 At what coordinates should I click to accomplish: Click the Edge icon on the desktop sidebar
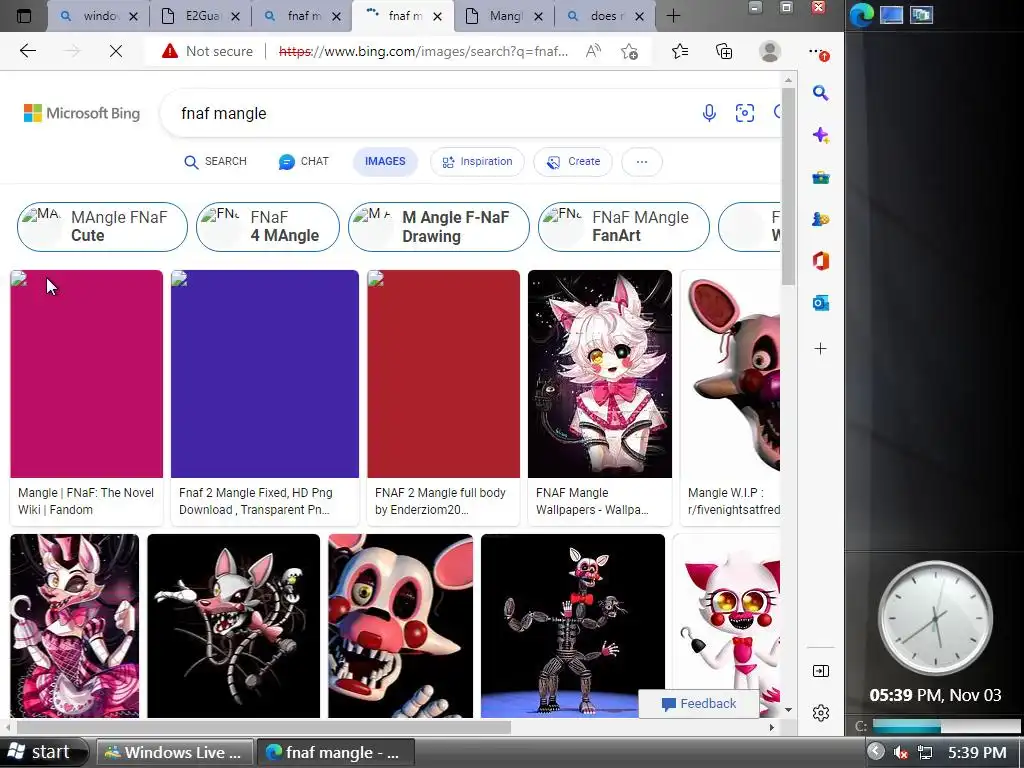[861, 15]
